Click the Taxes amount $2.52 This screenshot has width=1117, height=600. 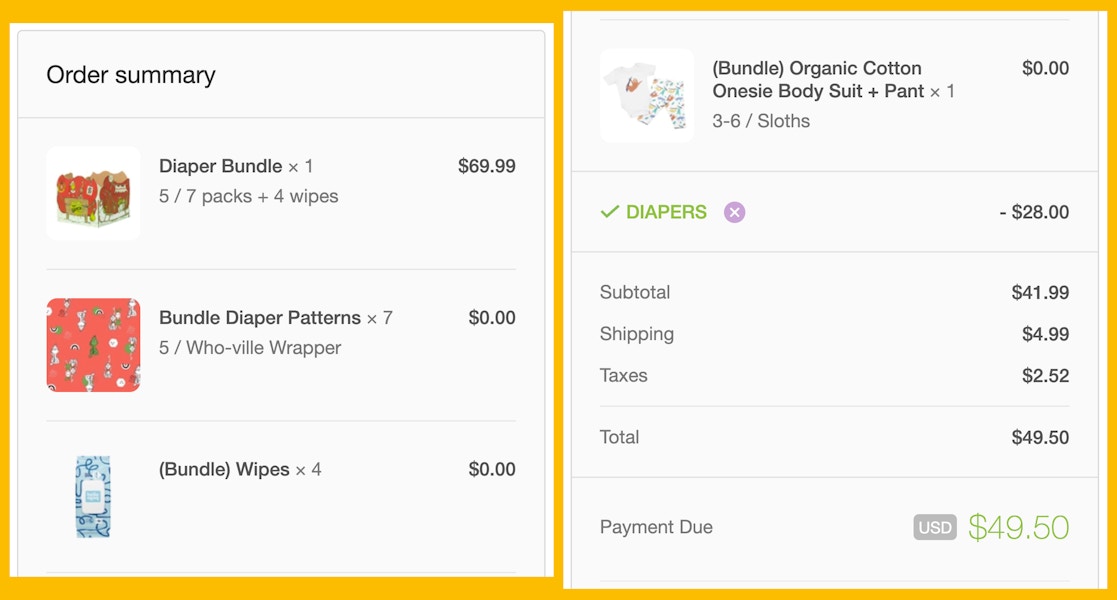click(x=1045, y=376)
